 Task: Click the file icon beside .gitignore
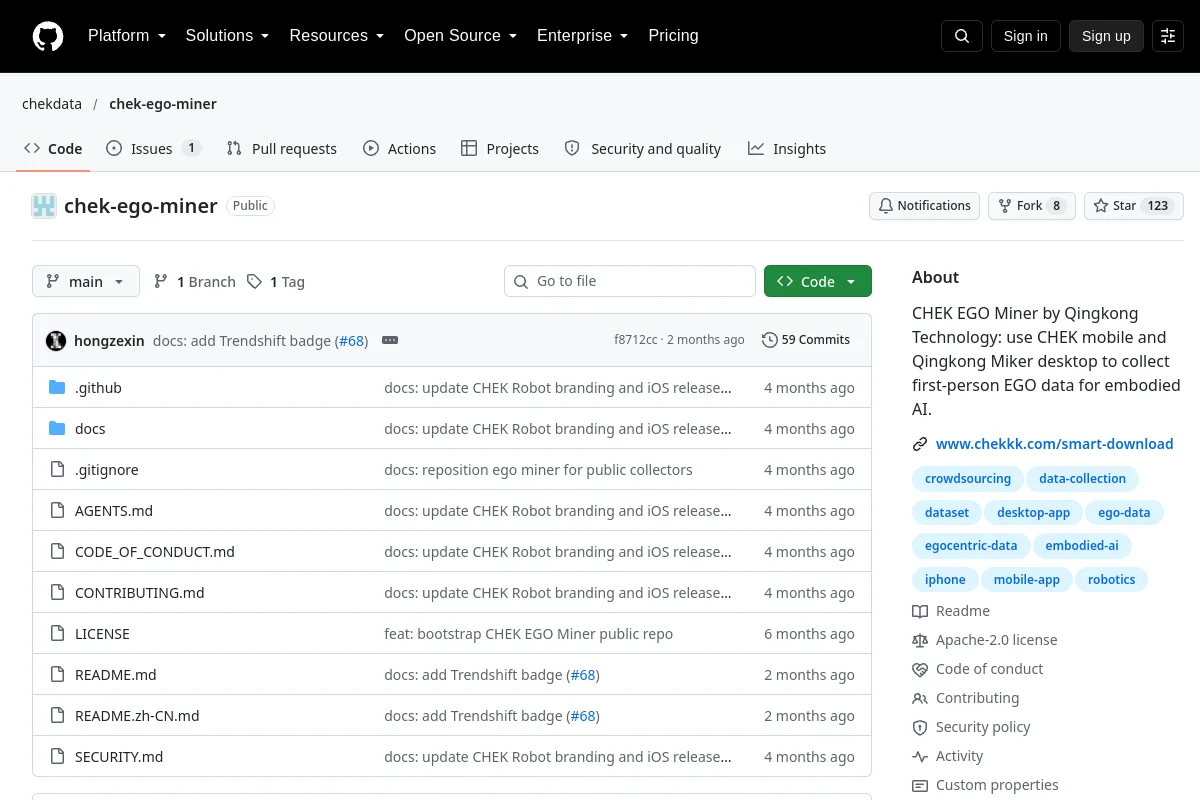pyautogui.click(x=57, y=470)
